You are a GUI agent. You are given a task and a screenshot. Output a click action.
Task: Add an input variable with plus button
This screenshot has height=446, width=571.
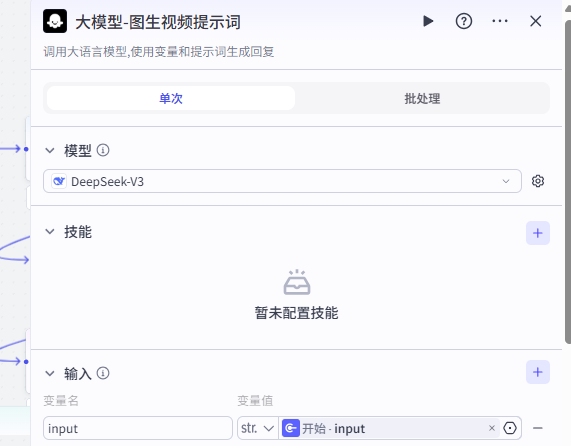coord(537,372)
